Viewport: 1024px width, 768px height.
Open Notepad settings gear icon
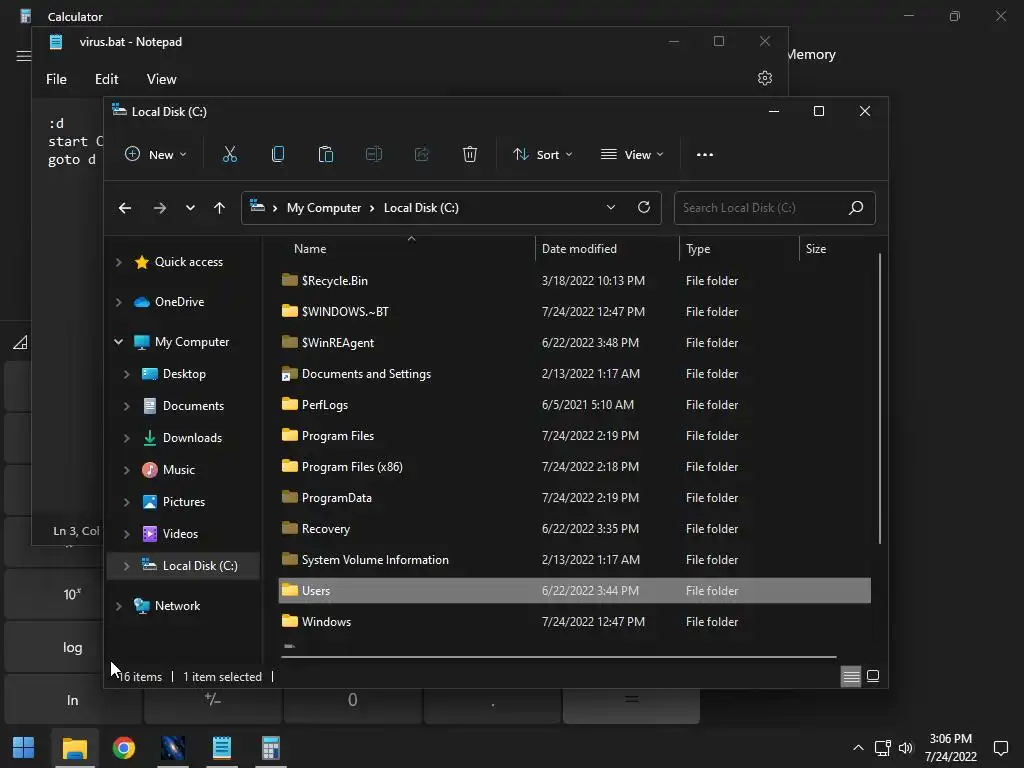(x=765, y=78)
